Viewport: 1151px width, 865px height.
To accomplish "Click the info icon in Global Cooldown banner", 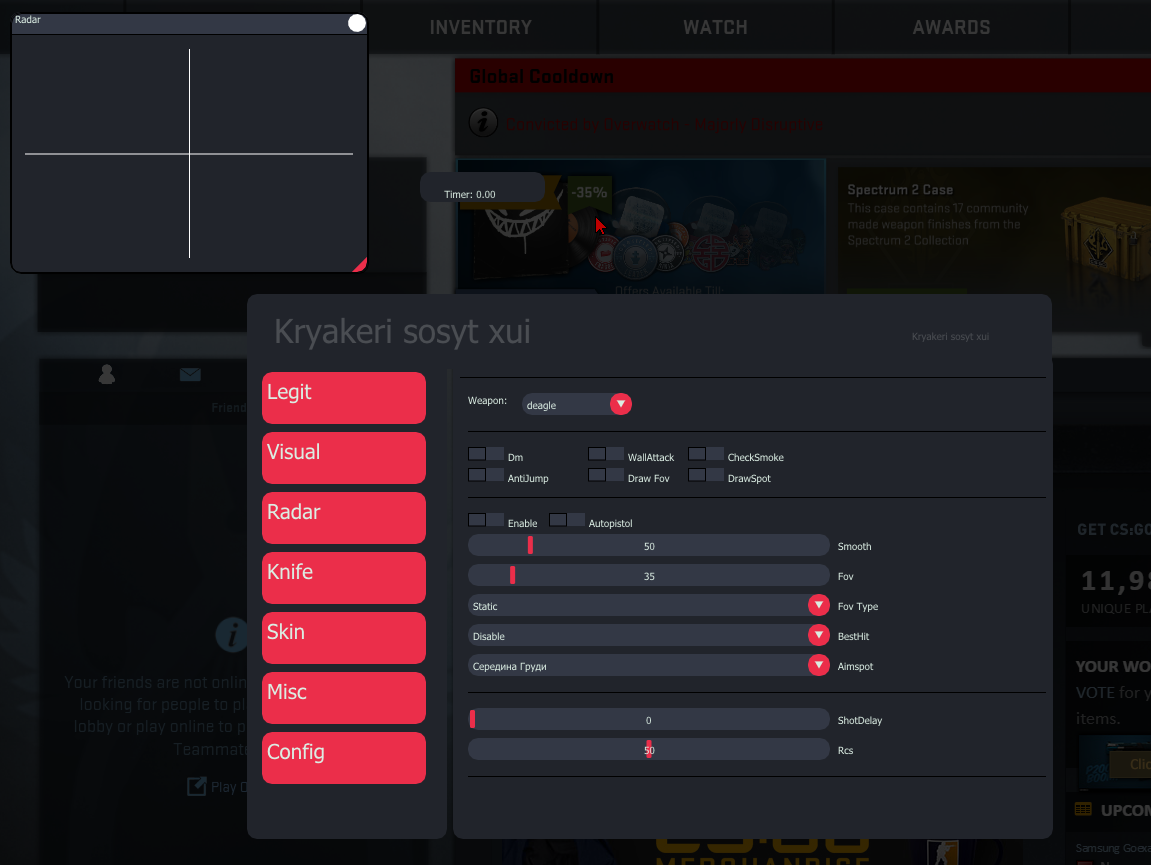I will point(483,123).
